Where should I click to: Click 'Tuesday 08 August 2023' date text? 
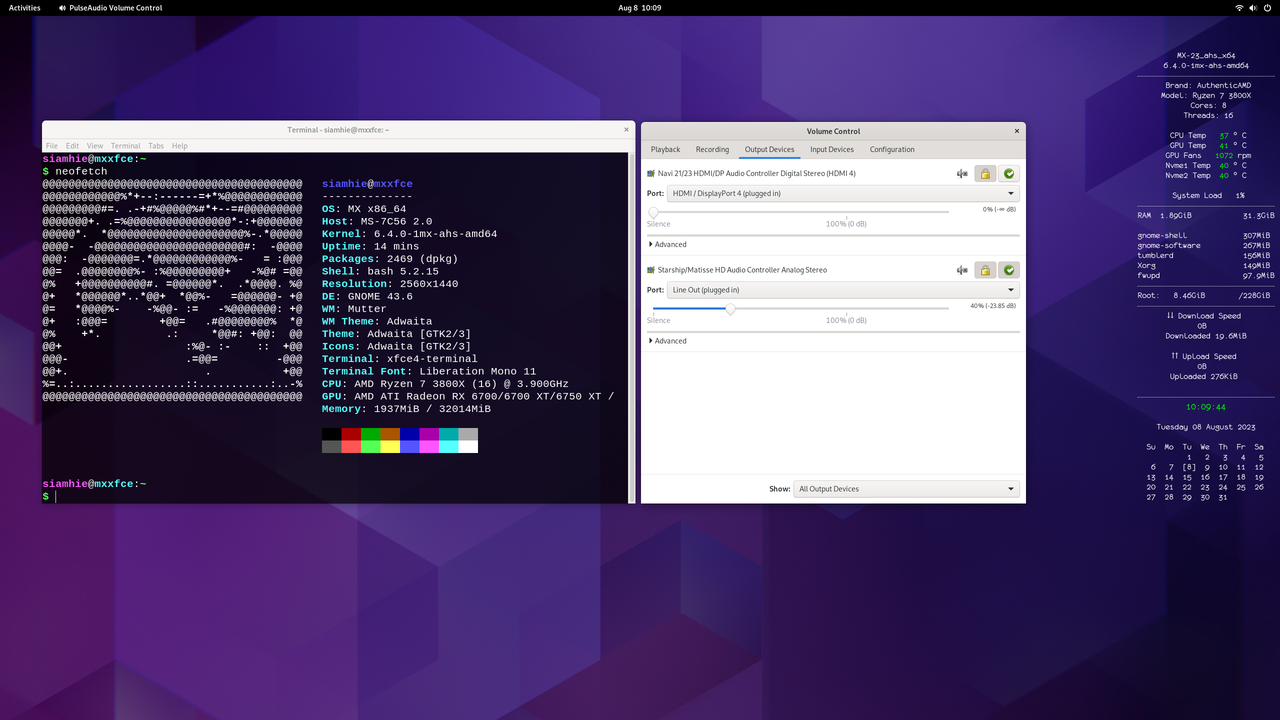[1206, 426]
